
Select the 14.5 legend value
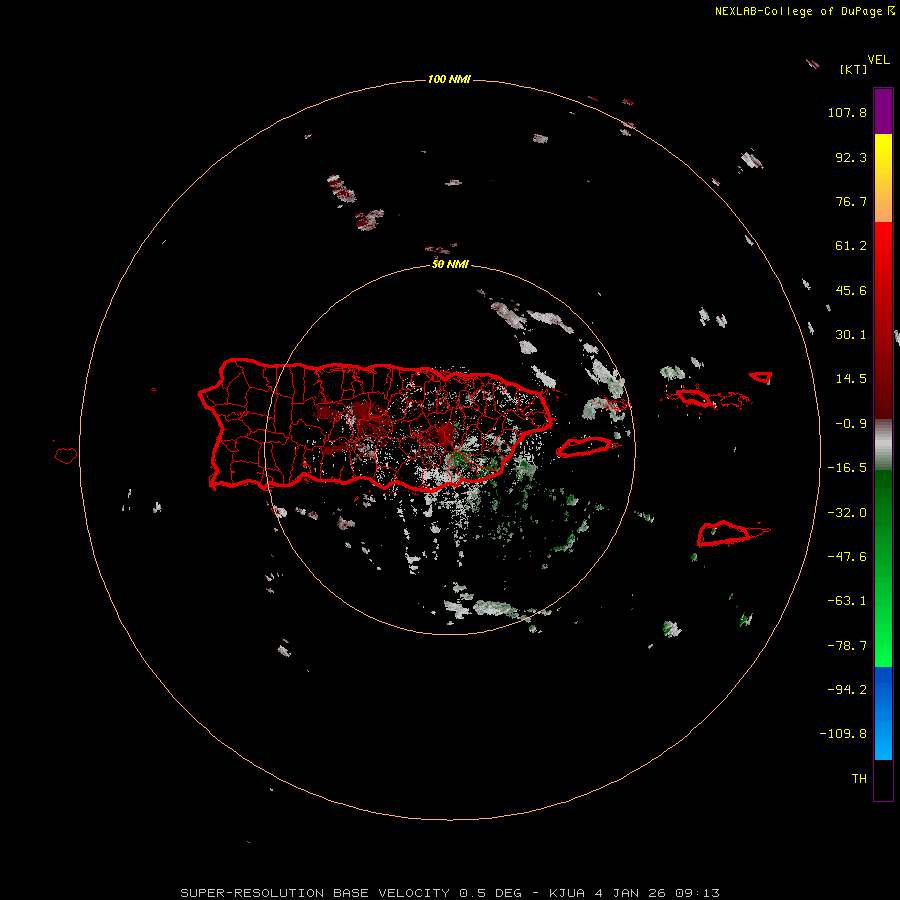(x=851, y=379)
